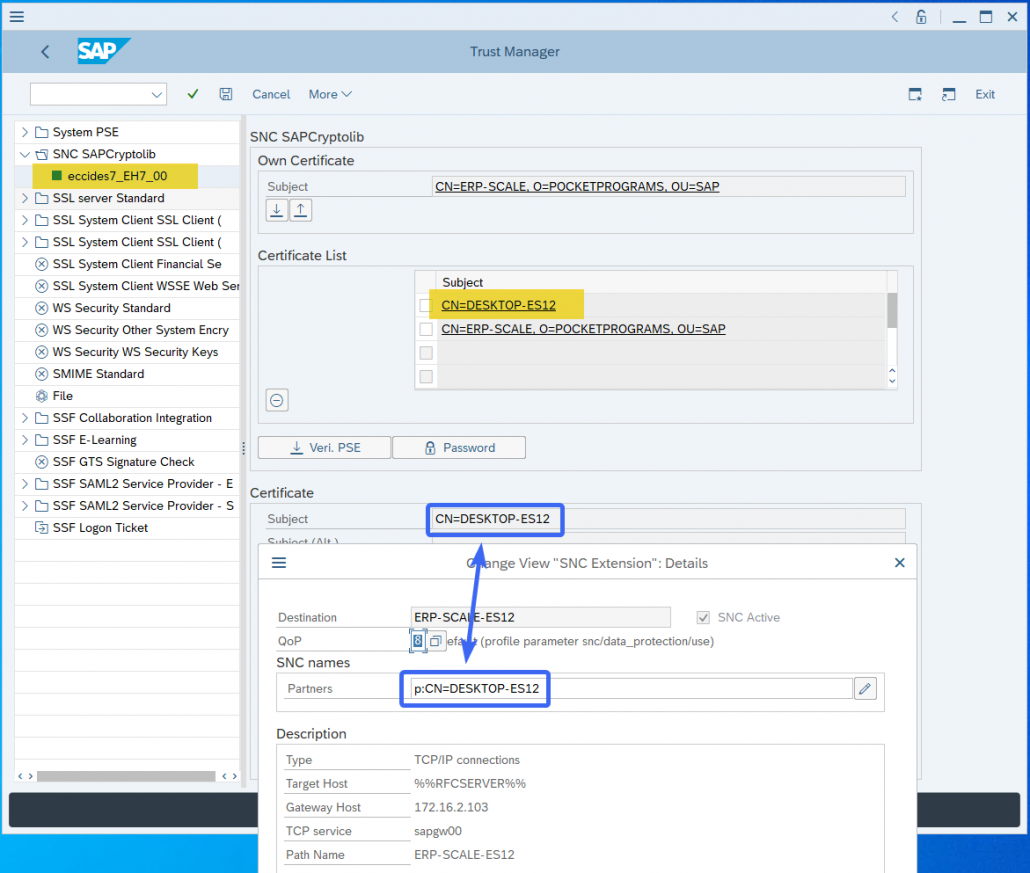This screenshot has height=873, width=1030.
Task: Import certificate using the upload arrow icon
Action: [x=302, y=209]
